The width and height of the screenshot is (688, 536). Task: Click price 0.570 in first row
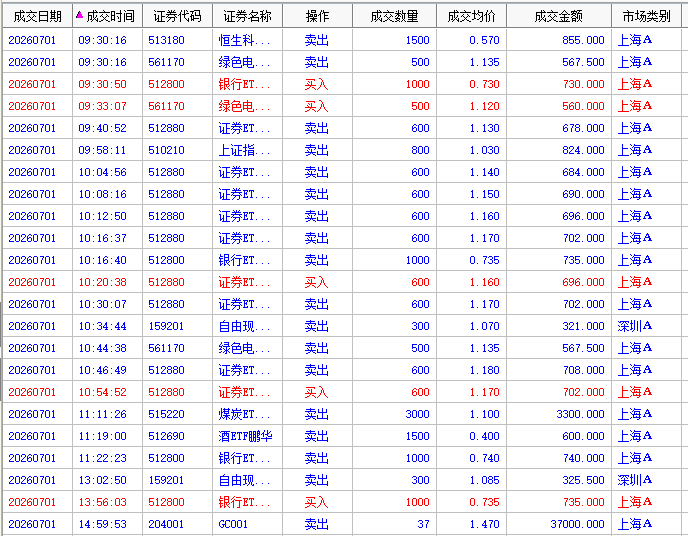point(484,40)
